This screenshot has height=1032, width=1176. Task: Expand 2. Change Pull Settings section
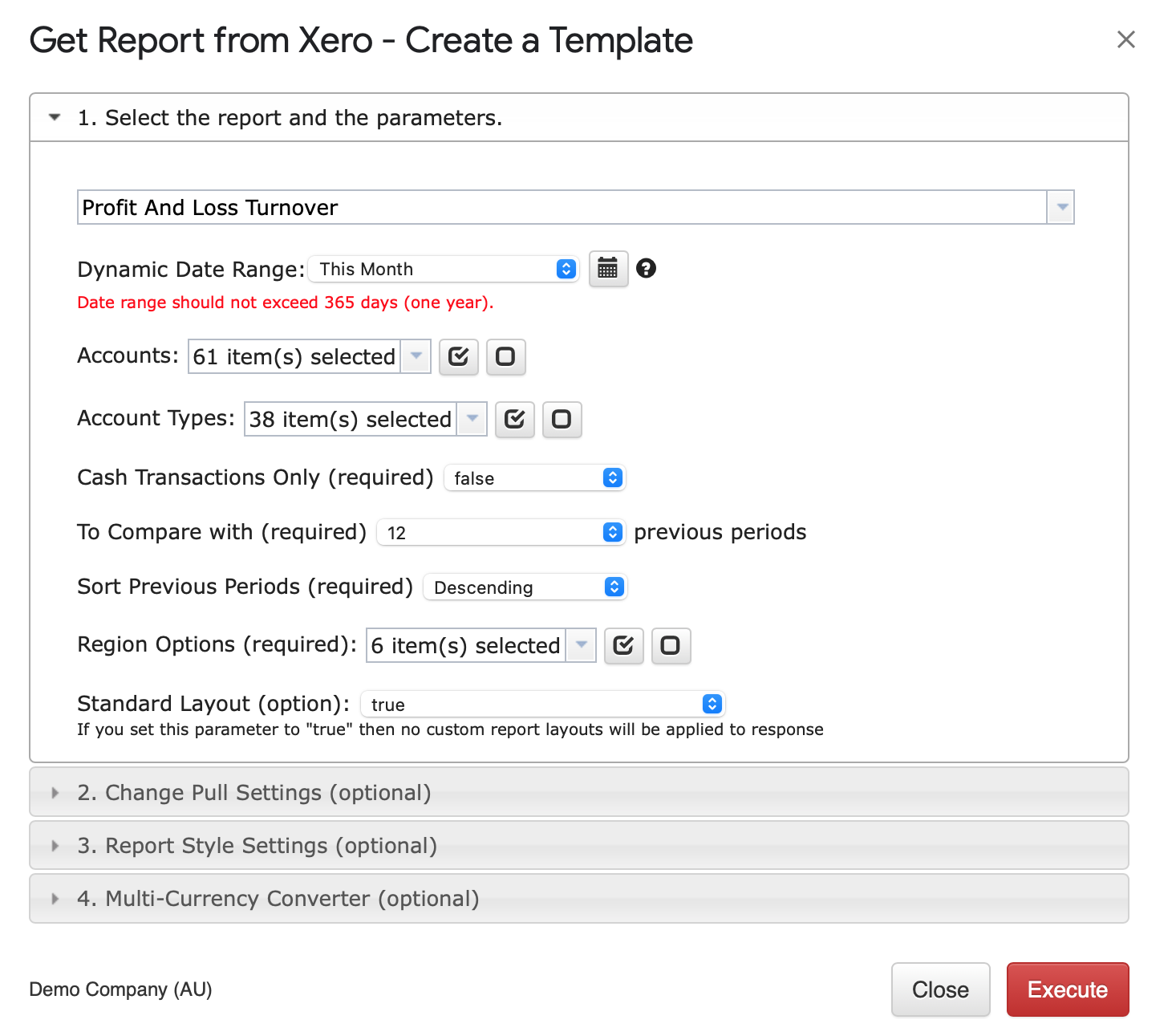[x=579, y=792]
